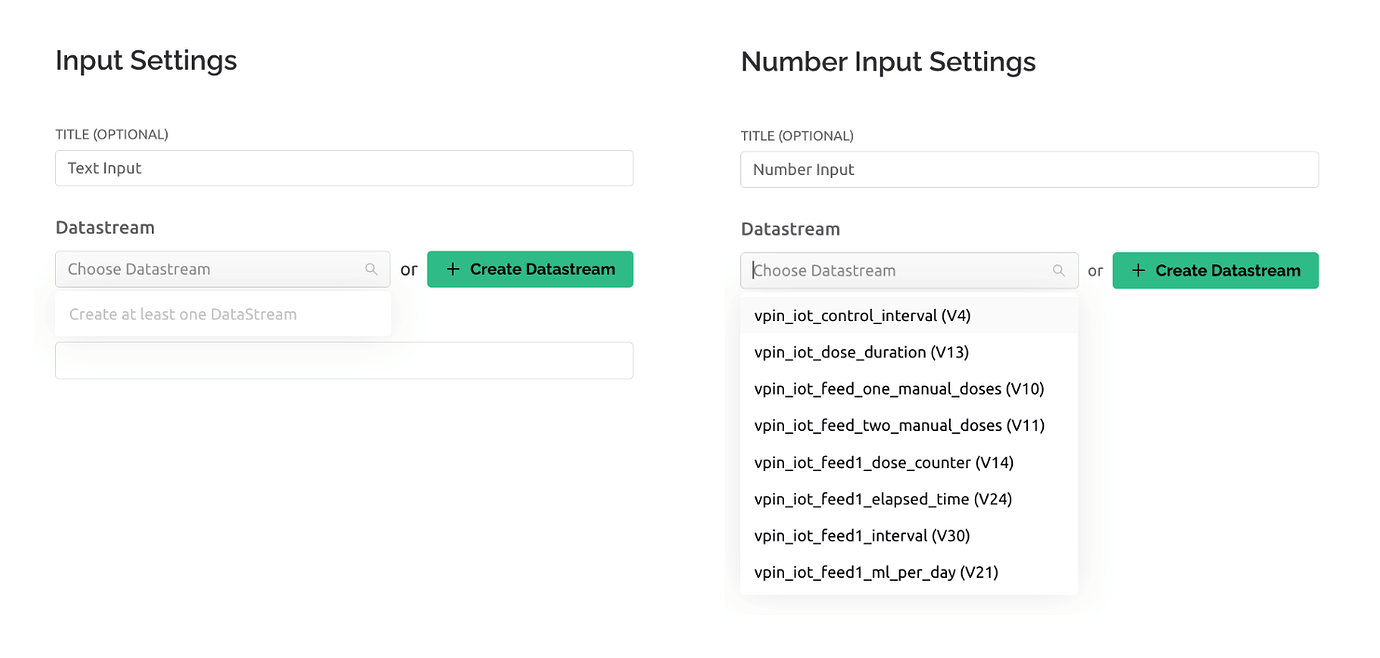Choose vpin_iot_feed_two_manual_doses (V11)
The width and height of the screenshot is (1380, 658).
point(909,425)
